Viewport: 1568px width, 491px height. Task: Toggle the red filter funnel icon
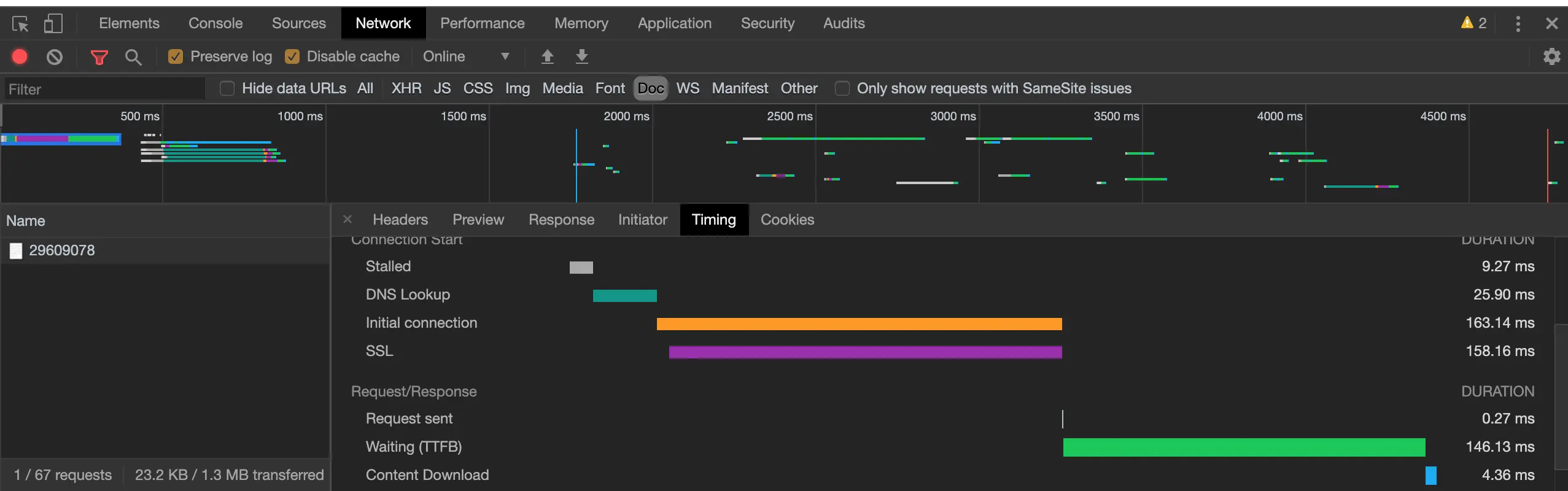99,57
